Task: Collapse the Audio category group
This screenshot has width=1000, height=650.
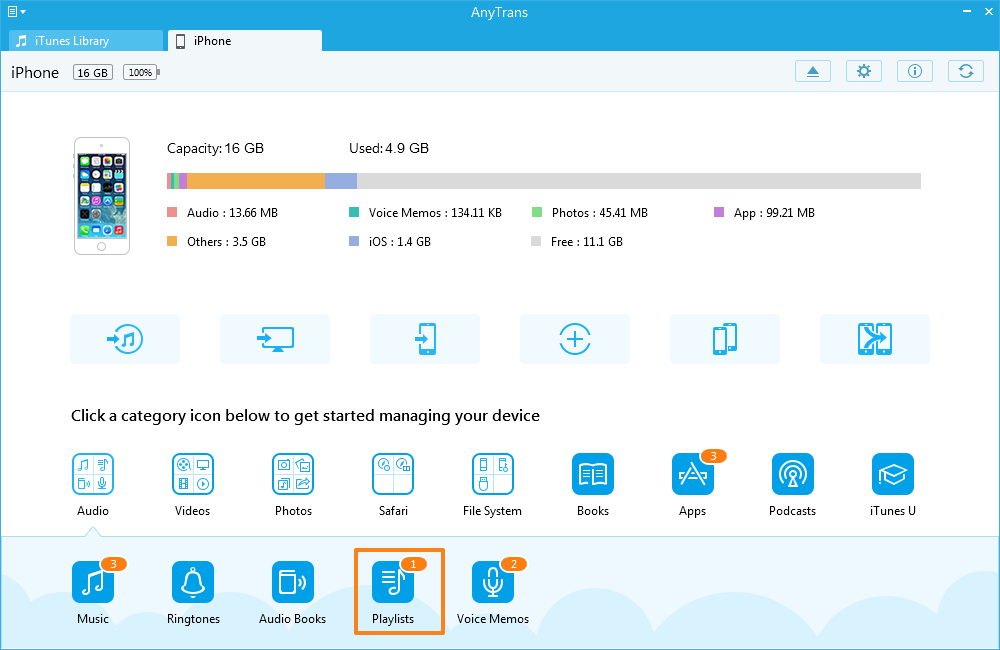Action: pos(93,474)
